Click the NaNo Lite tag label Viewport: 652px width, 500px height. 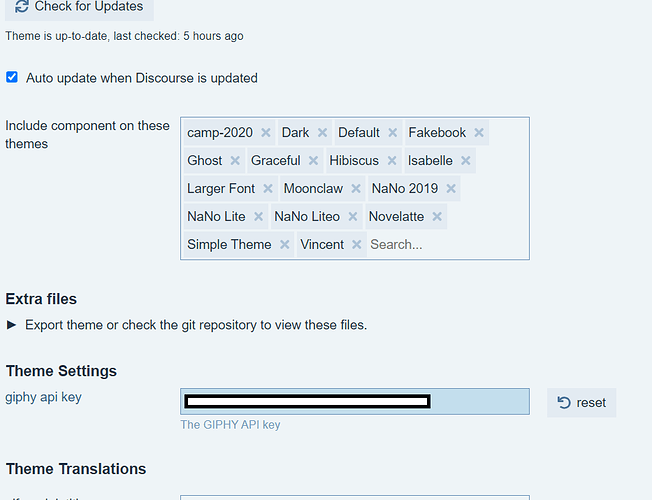[216, 216]
